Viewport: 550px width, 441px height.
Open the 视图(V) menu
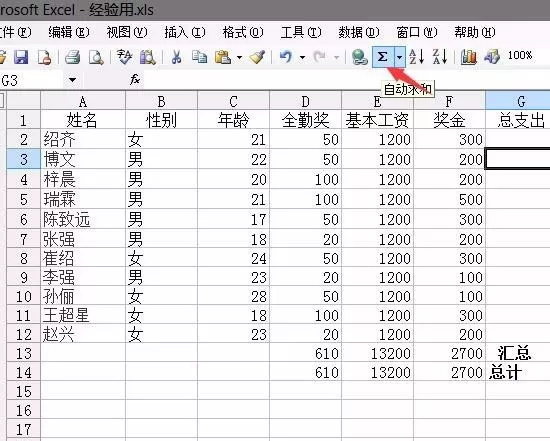[127, 32]
